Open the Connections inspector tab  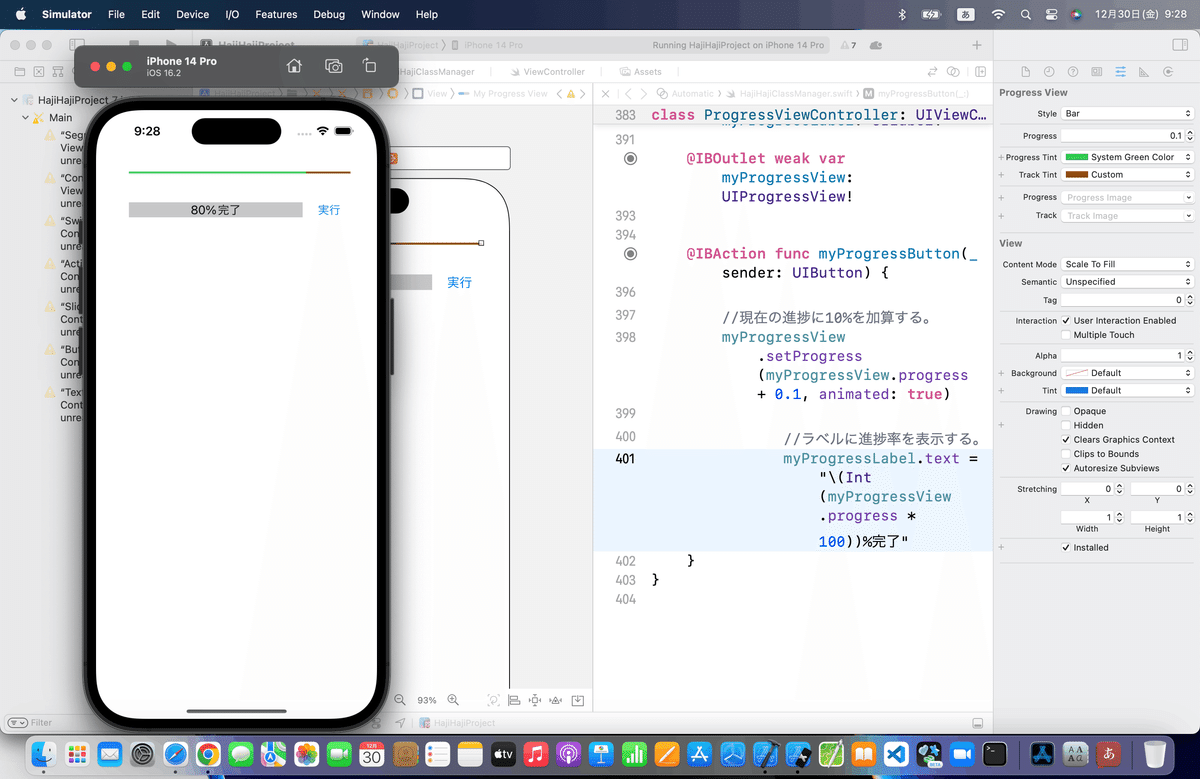coord(1167,72)
